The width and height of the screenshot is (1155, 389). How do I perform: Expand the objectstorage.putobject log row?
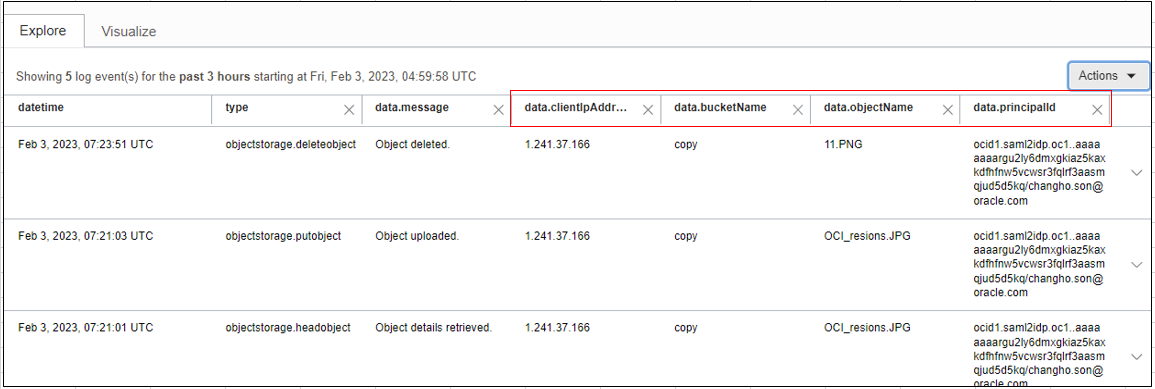click(x=1136, y=264)
